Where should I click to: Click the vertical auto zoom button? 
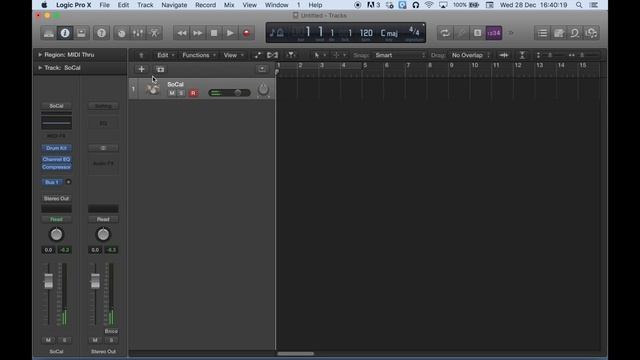click(522, 55)
